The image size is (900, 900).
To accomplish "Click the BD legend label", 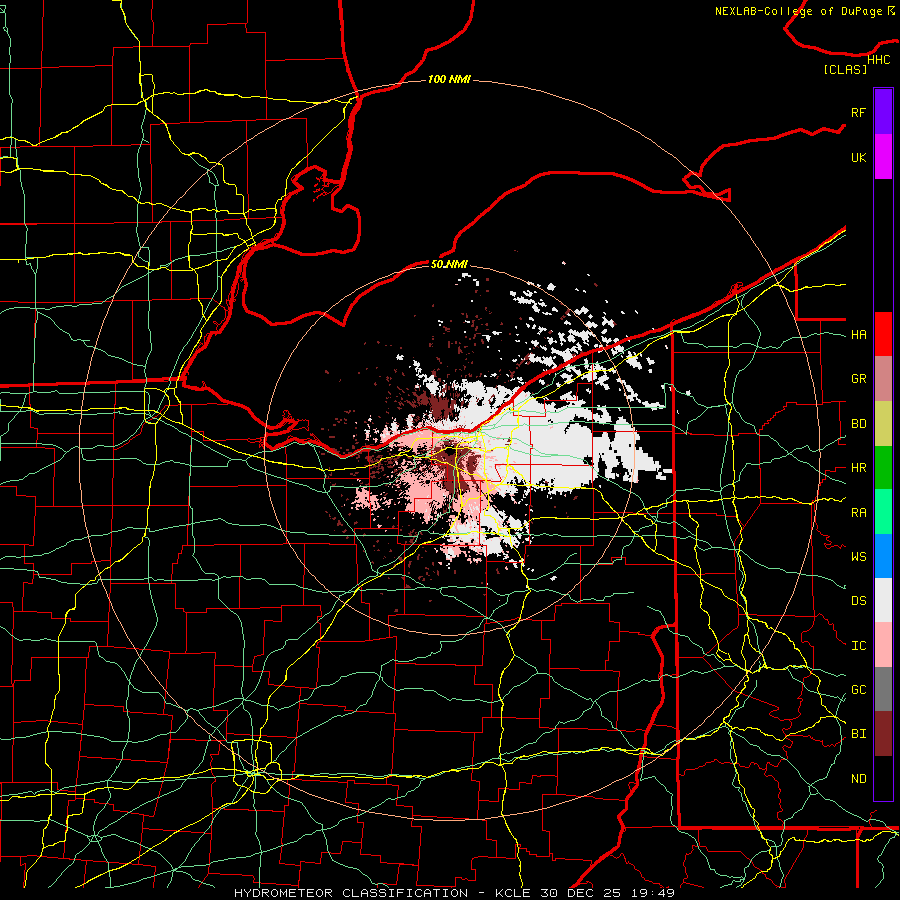I will click(x=858, y=424).
